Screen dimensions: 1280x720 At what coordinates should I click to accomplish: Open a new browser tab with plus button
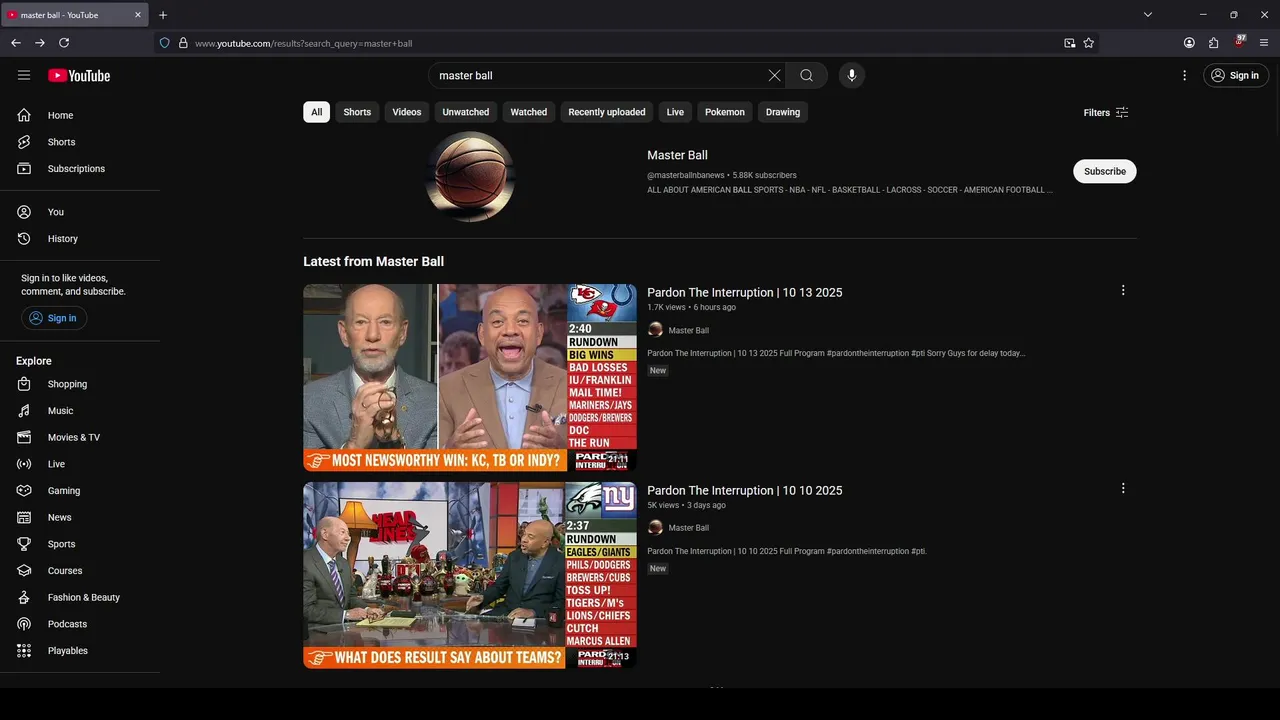coord(163,15)
